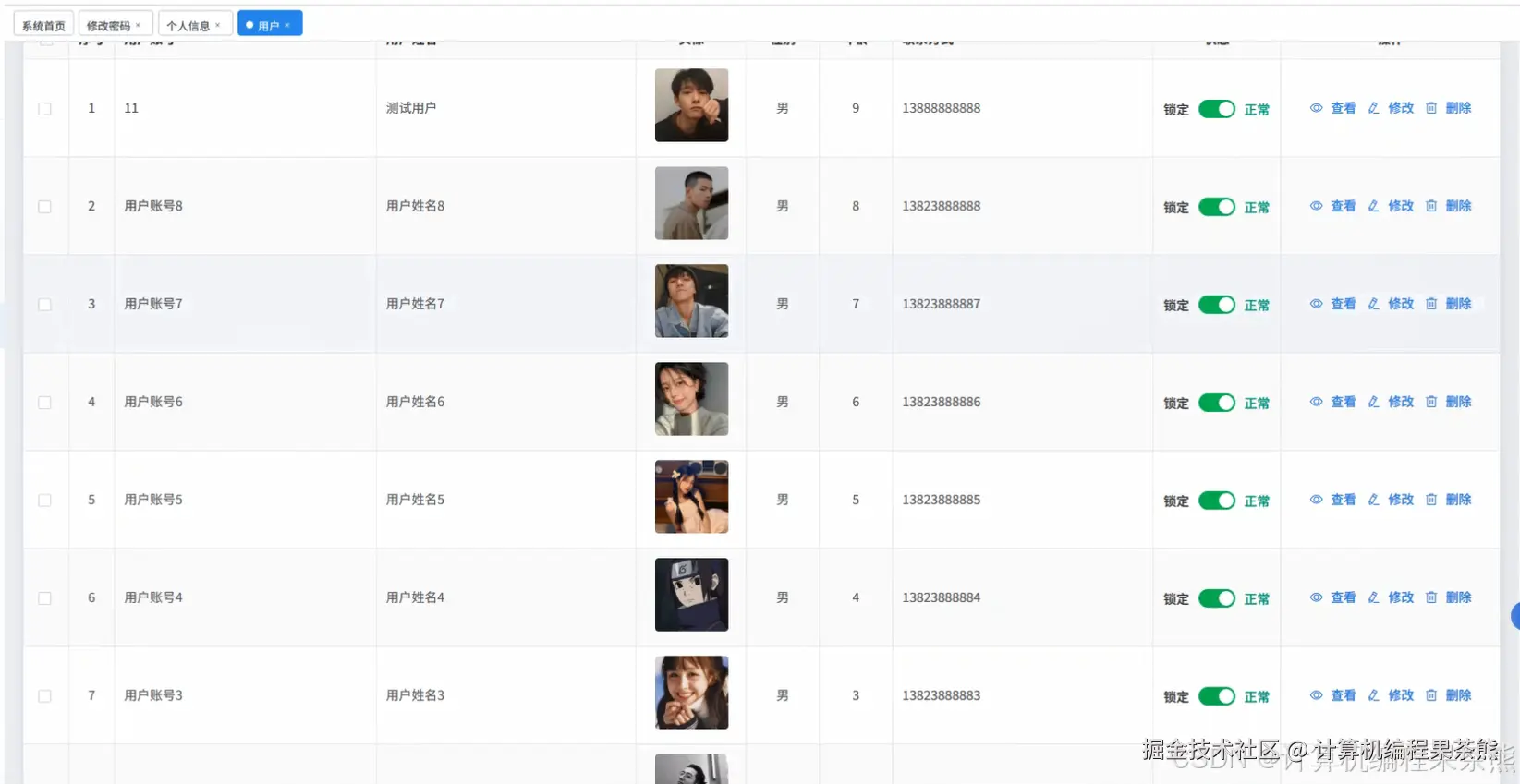Click the edit pencil icon for 用户账号8
The width and height of the screenshot is (1520, 784).
point(1374,206)
